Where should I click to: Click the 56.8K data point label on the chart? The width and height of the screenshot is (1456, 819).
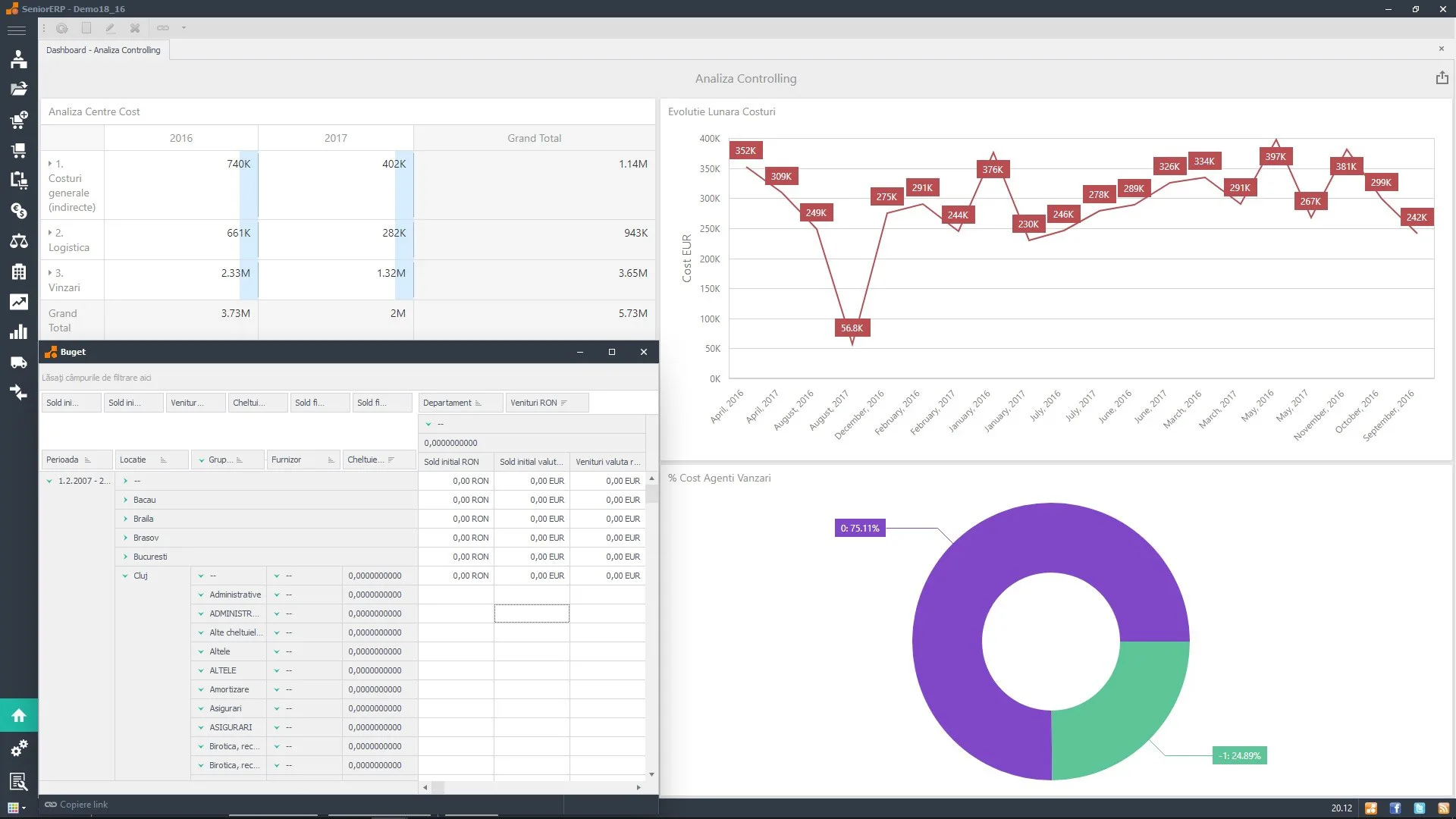(x=852, y=328)
